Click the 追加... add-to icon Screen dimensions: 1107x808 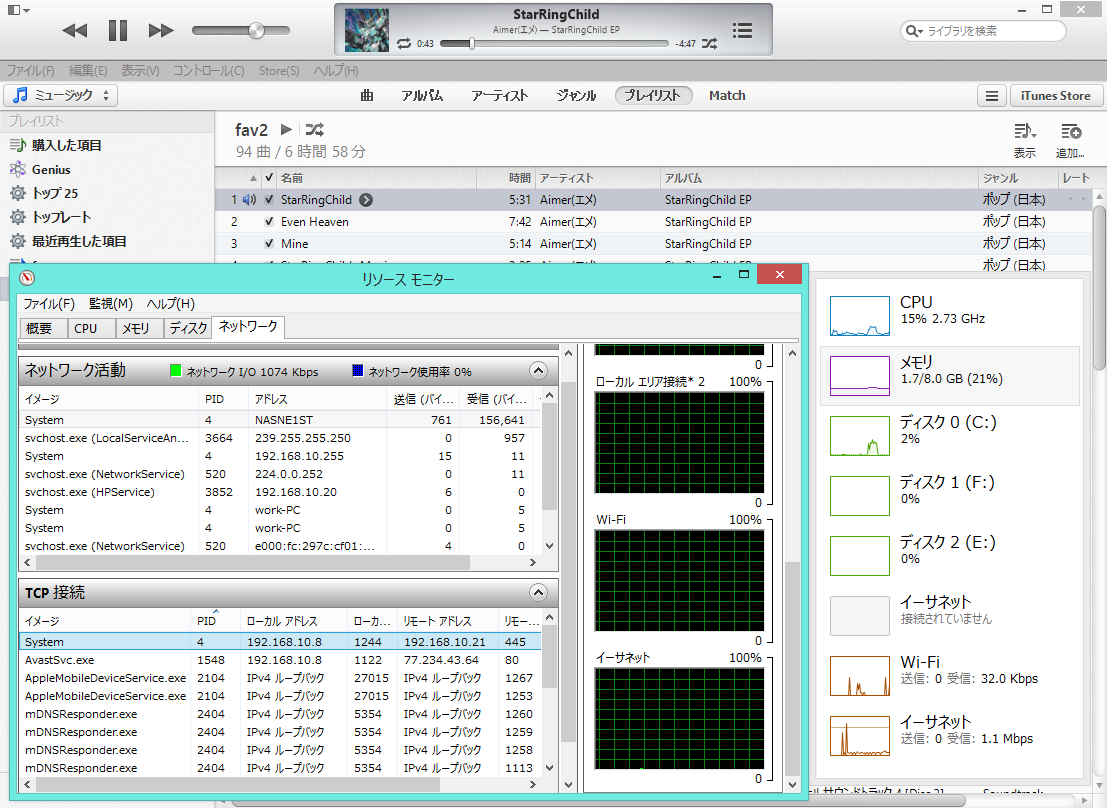[x=1070, y=140]
